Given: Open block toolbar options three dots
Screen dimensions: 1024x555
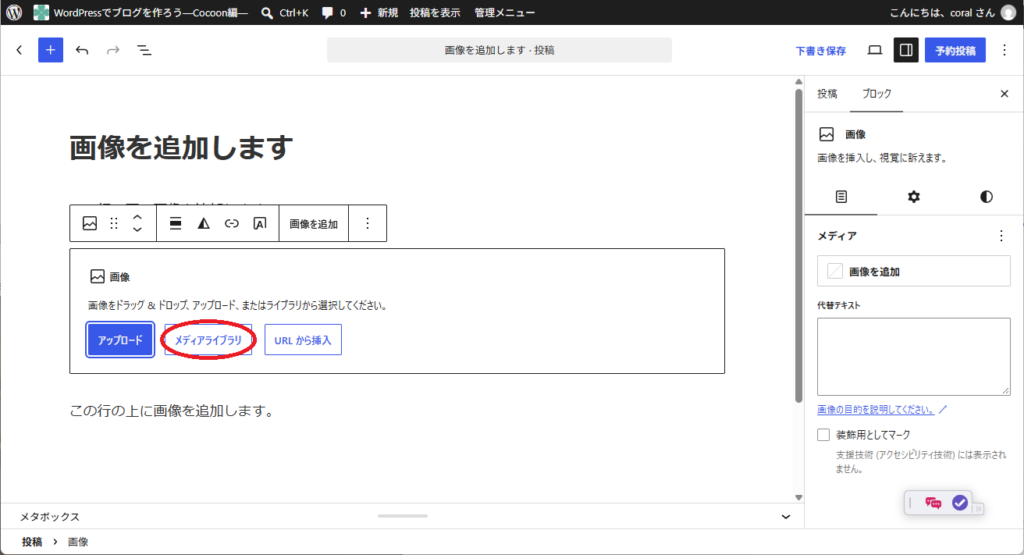Looking at the screenshot, I should pos(368,223).
